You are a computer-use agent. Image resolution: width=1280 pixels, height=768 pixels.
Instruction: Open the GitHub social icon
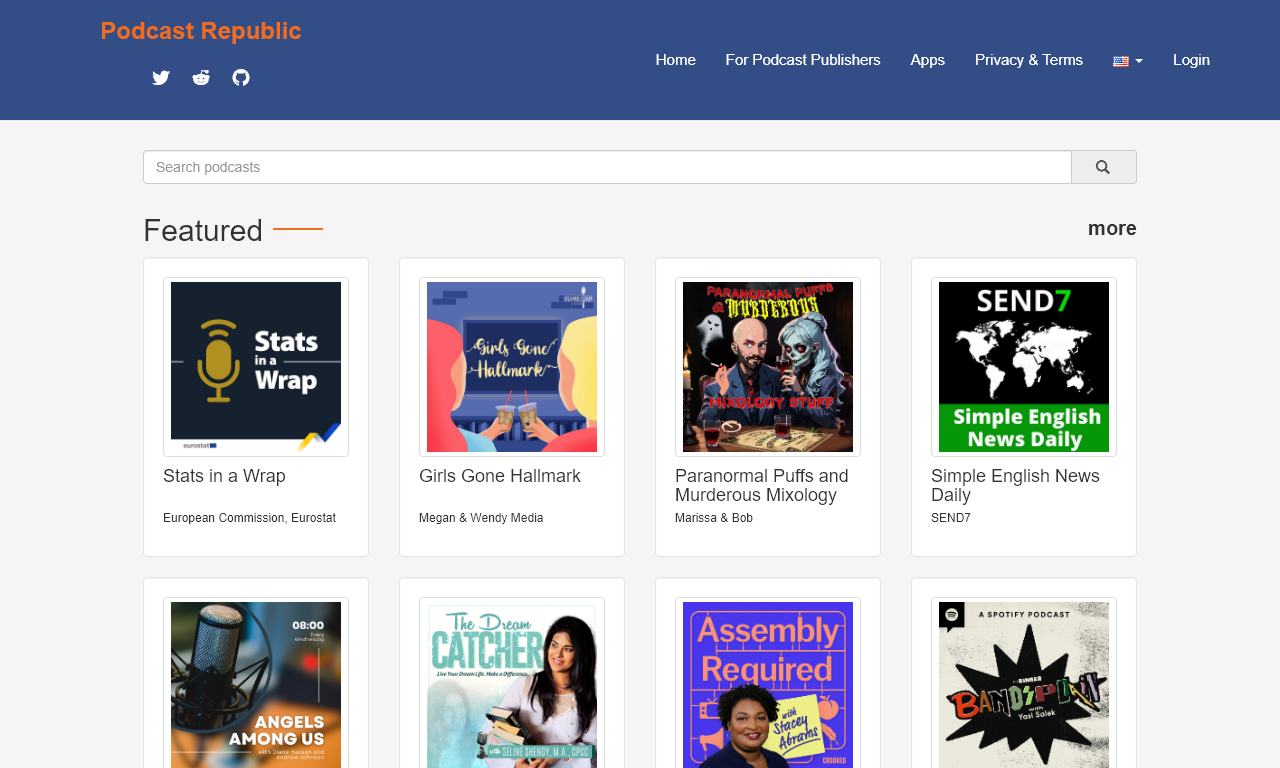tap(241, 78)
